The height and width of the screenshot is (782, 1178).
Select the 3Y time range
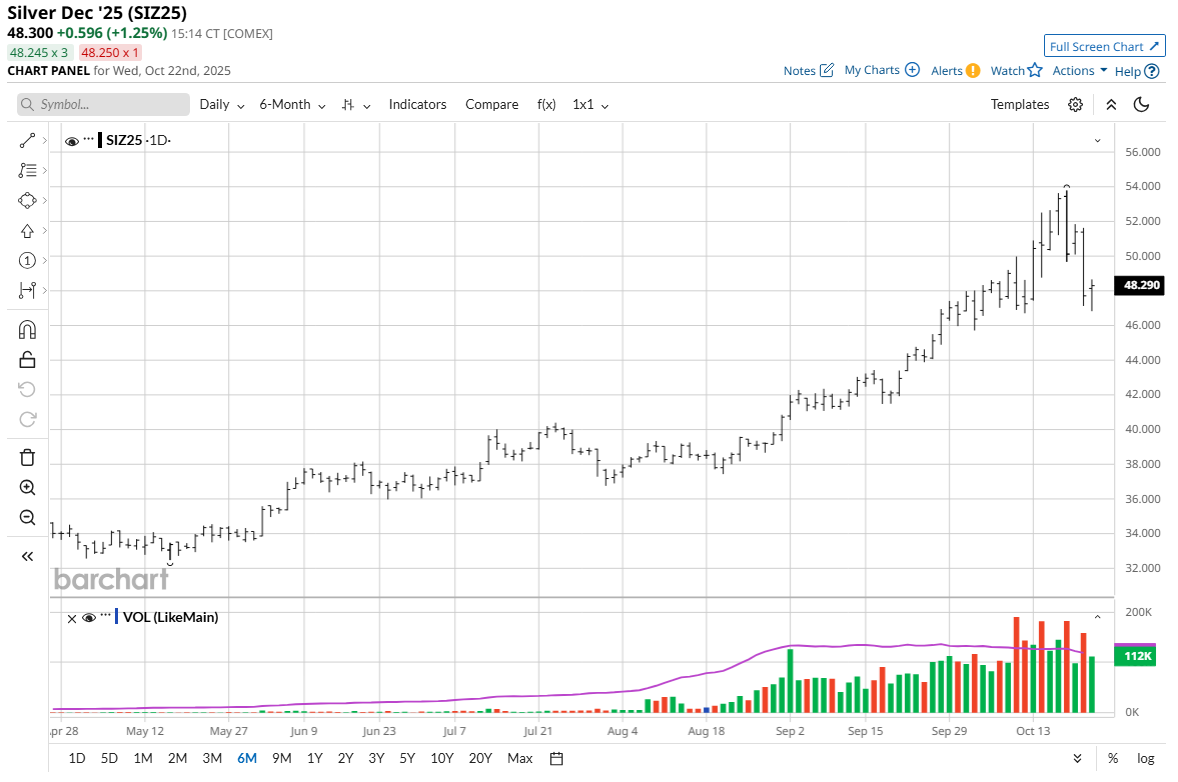point(376,759)
